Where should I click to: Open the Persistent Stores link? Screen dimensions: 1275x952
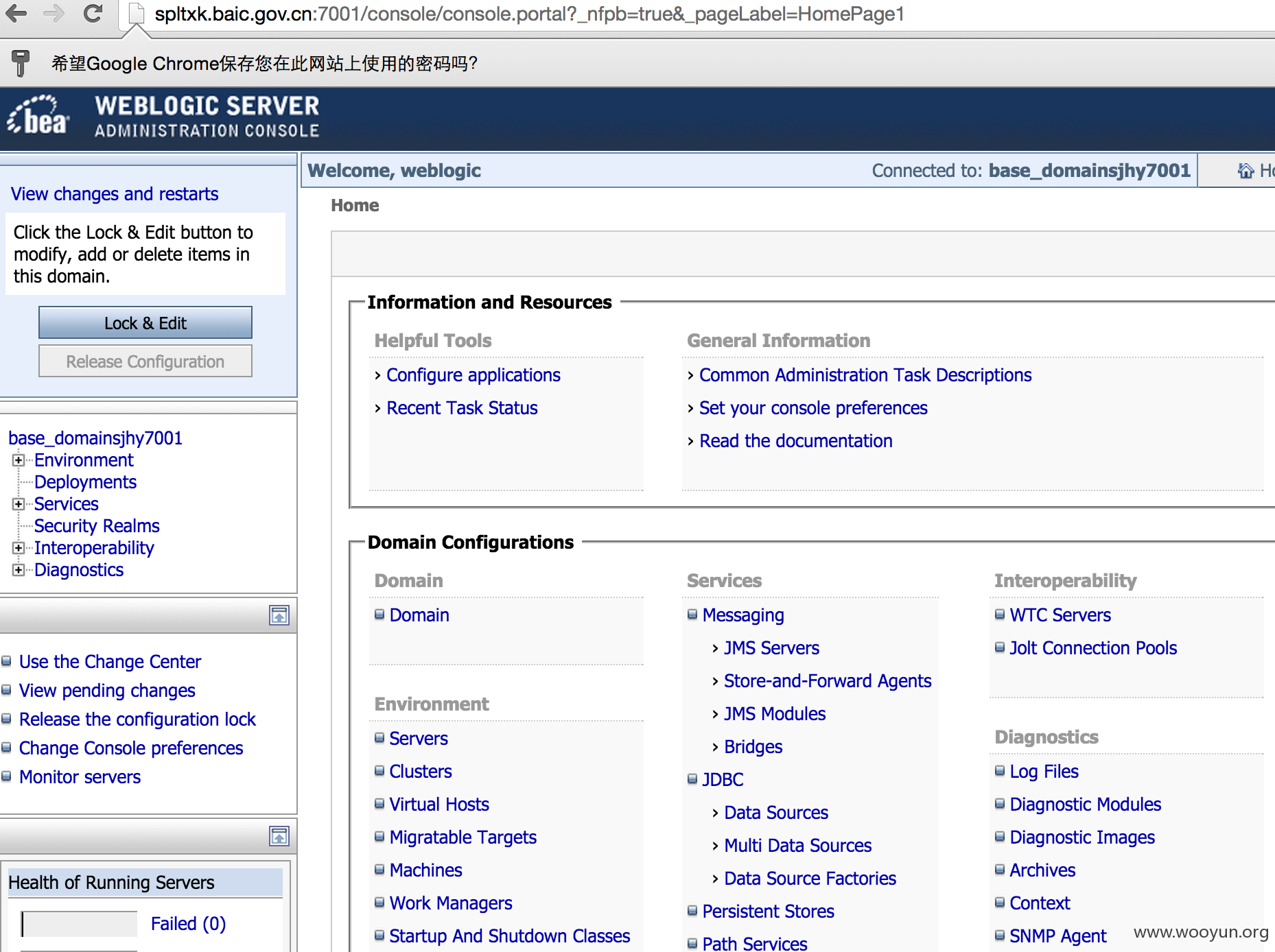coord(769,912)
